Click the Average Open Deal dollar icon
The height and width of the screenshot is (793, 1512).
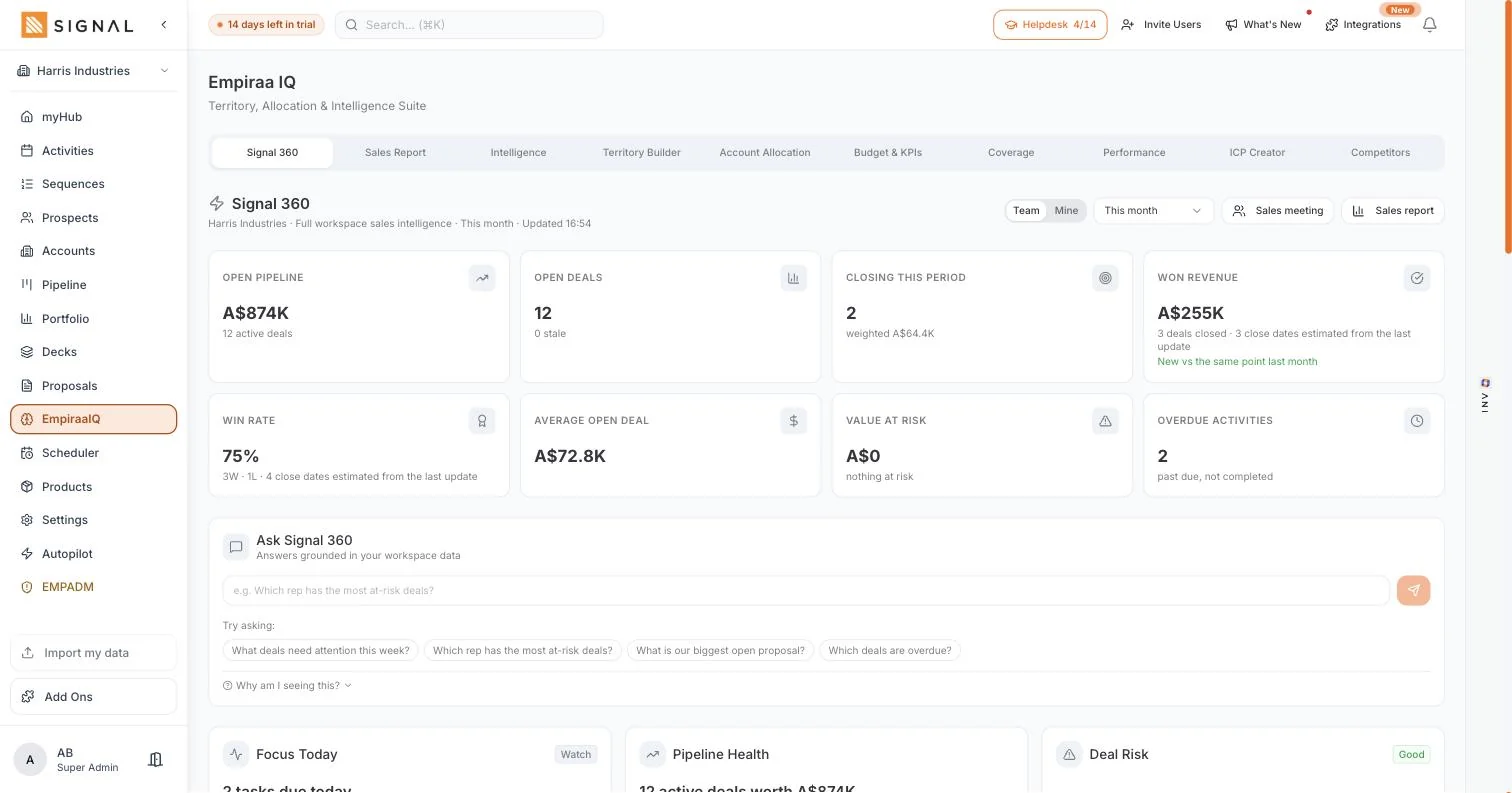point(794,421)
